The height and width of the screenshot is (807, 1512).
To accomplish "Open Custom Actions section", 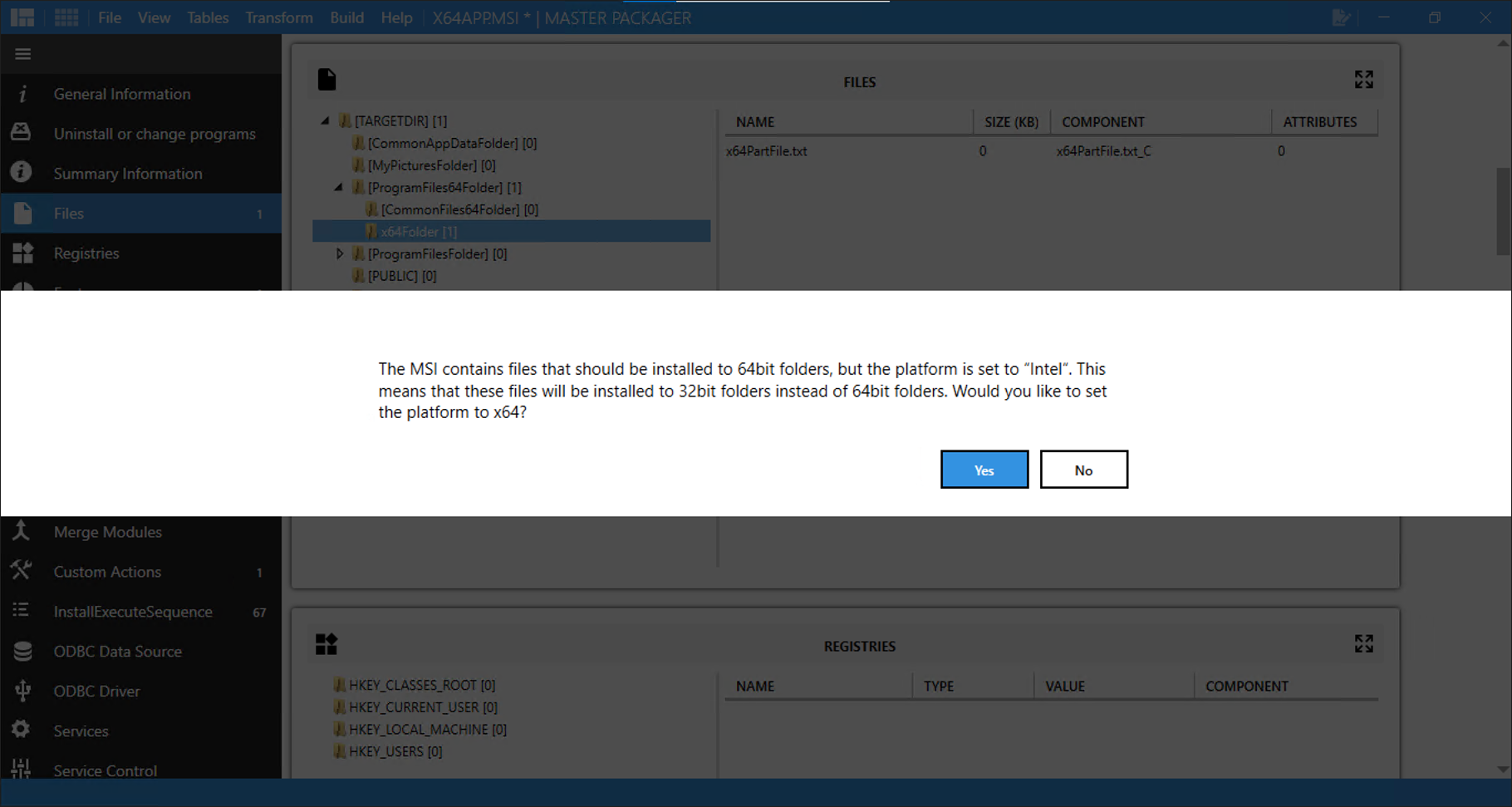I will 107,572.
